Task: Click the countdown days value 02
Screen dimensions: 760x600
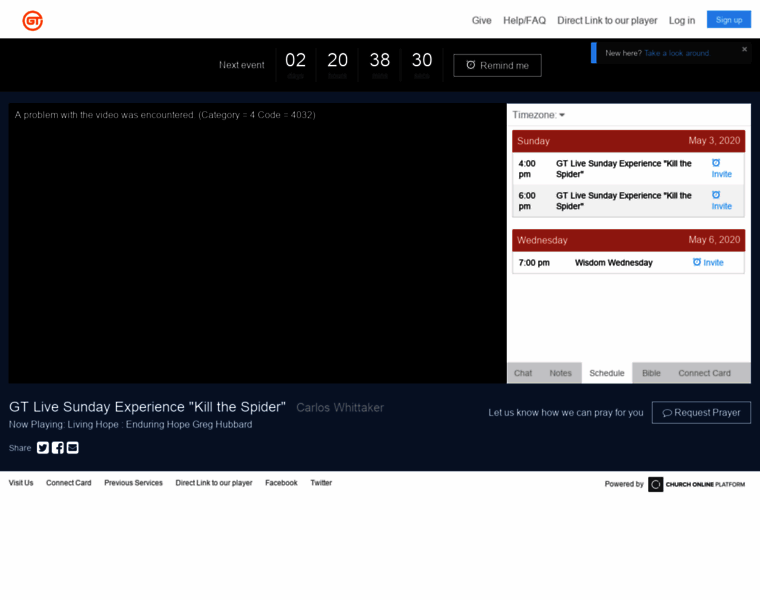Action: point(295,60)
